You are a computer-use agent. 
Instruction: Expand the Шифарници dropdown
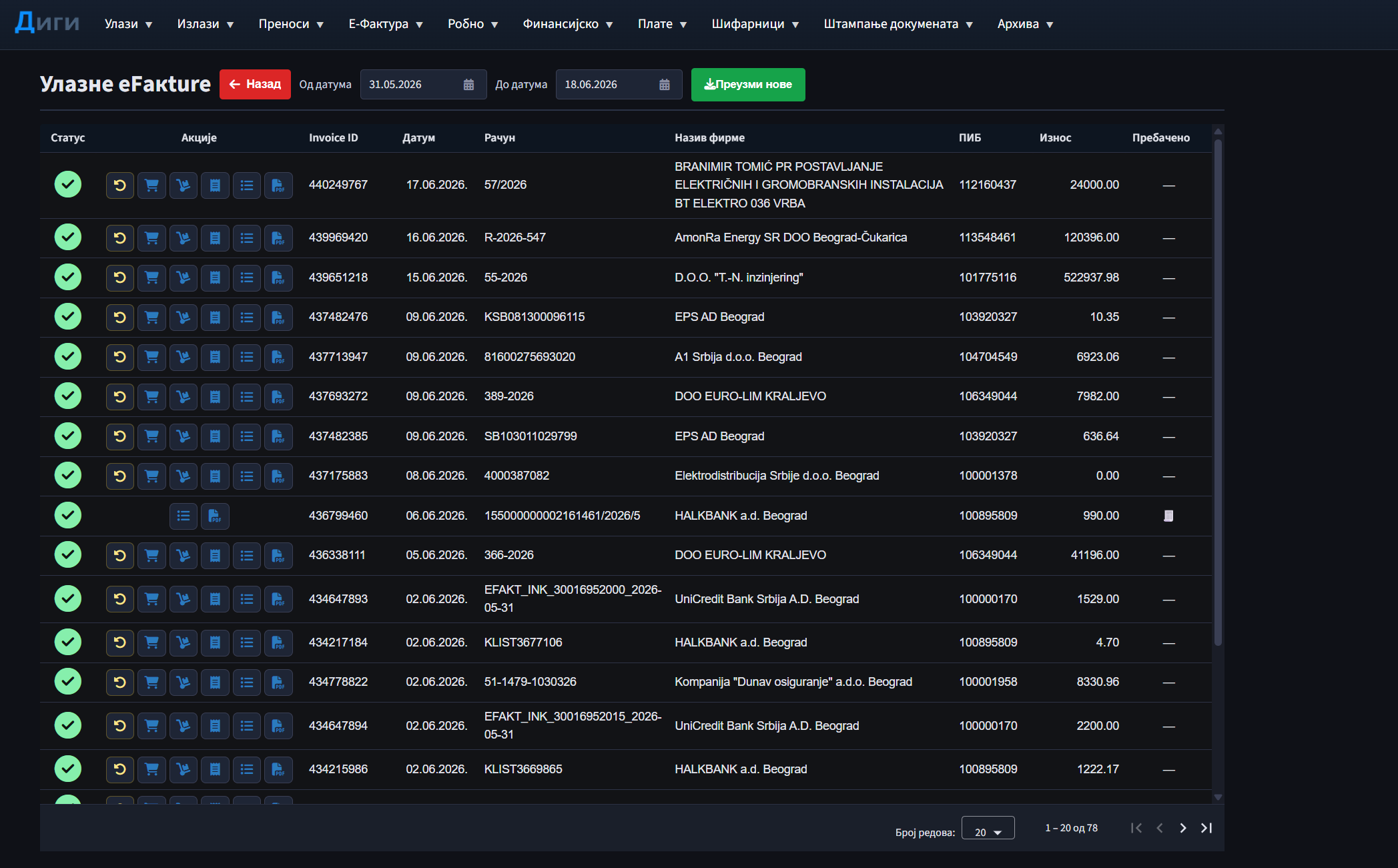click(x=755, y=24)
